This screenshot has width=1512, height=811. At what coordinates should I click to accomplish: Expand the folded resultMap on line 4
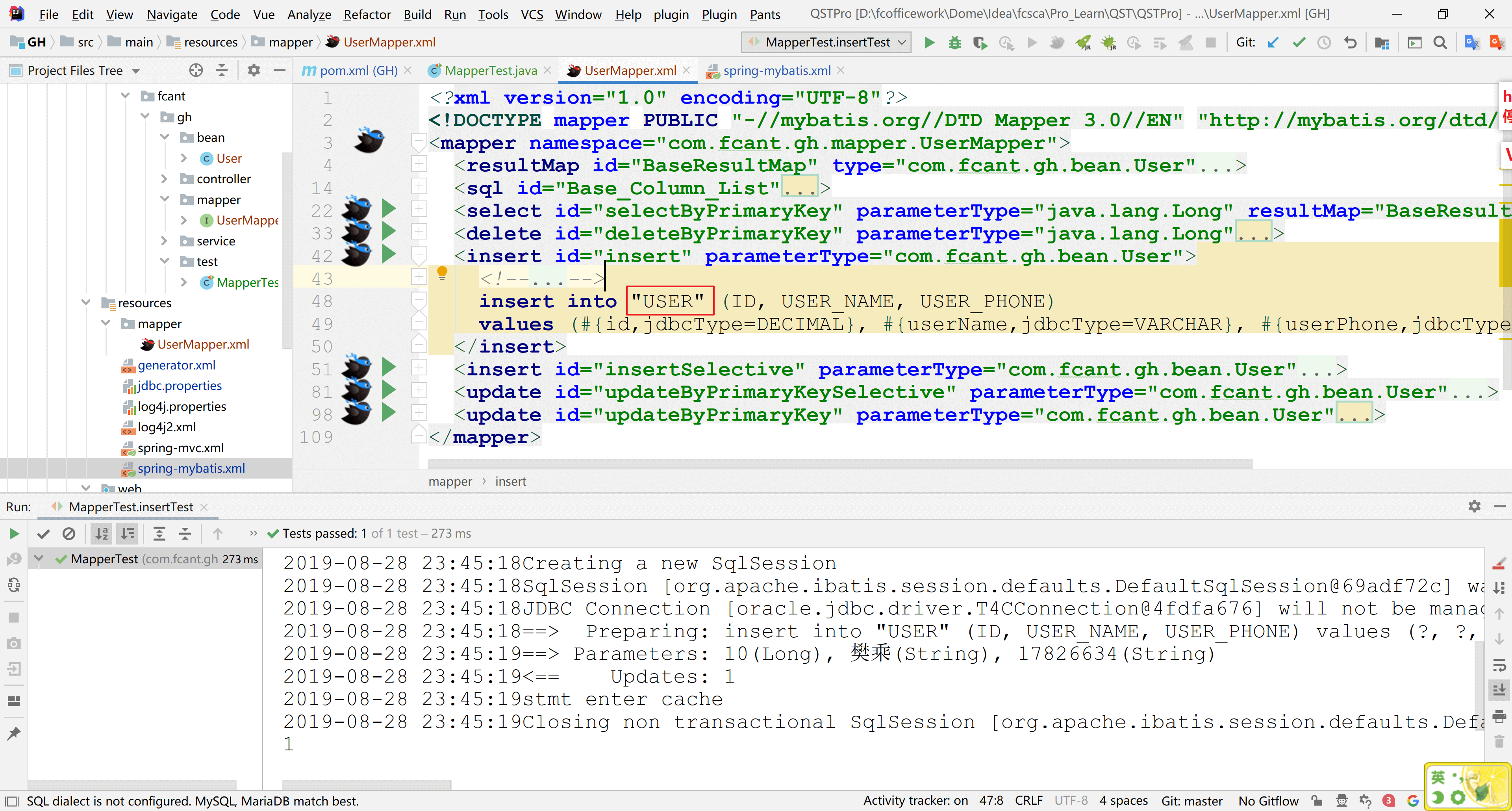[419, 164]
